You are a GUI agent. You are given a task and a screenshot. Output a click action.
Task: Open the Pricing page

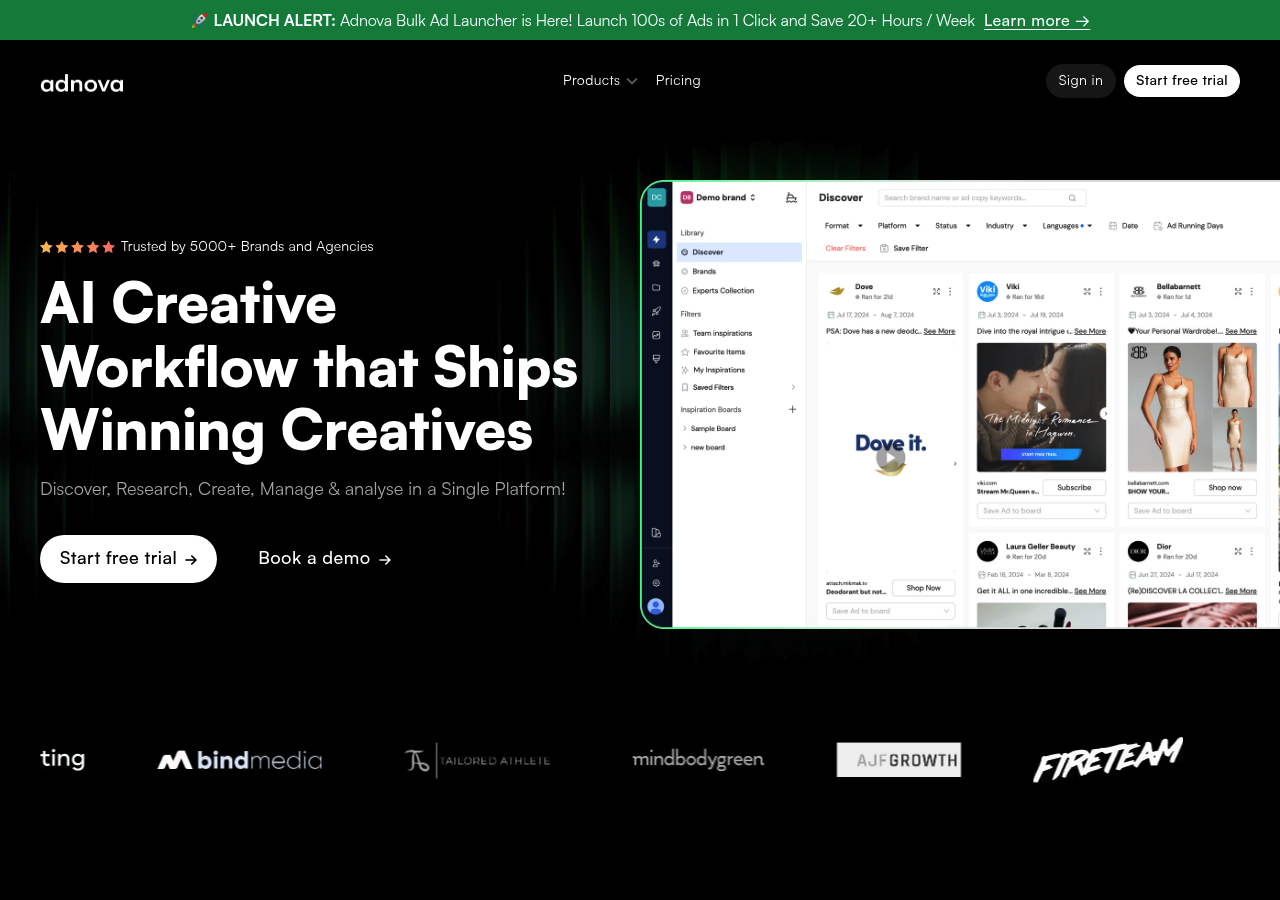pyautogui.click(x=678, y=80)
